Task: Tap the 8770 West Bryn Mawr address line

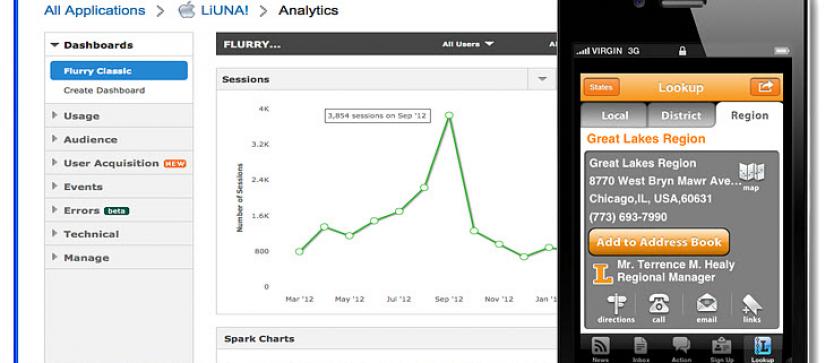Action: tap(665, 181)
